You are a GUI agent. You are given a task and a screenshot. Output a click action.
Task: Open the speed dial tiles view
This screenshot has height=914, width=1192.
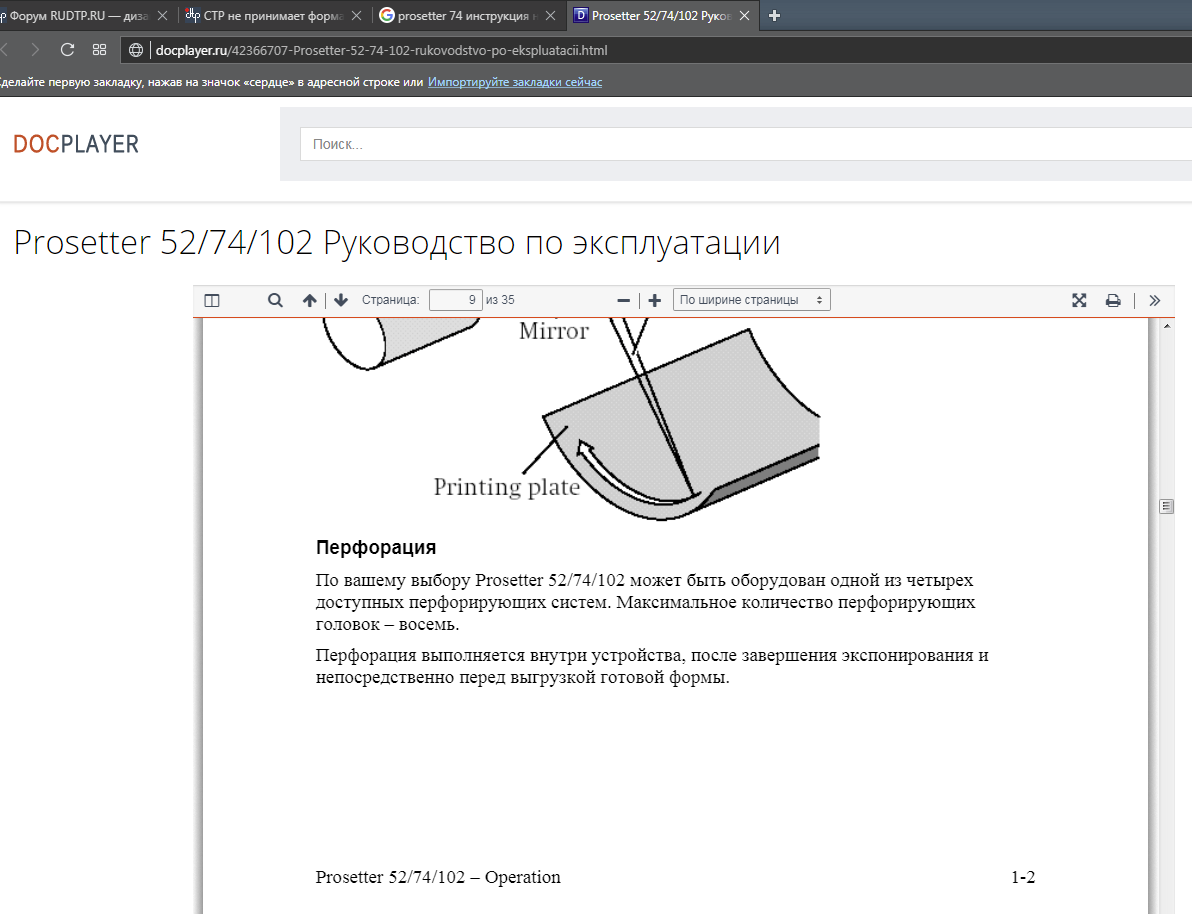(99, 48)
